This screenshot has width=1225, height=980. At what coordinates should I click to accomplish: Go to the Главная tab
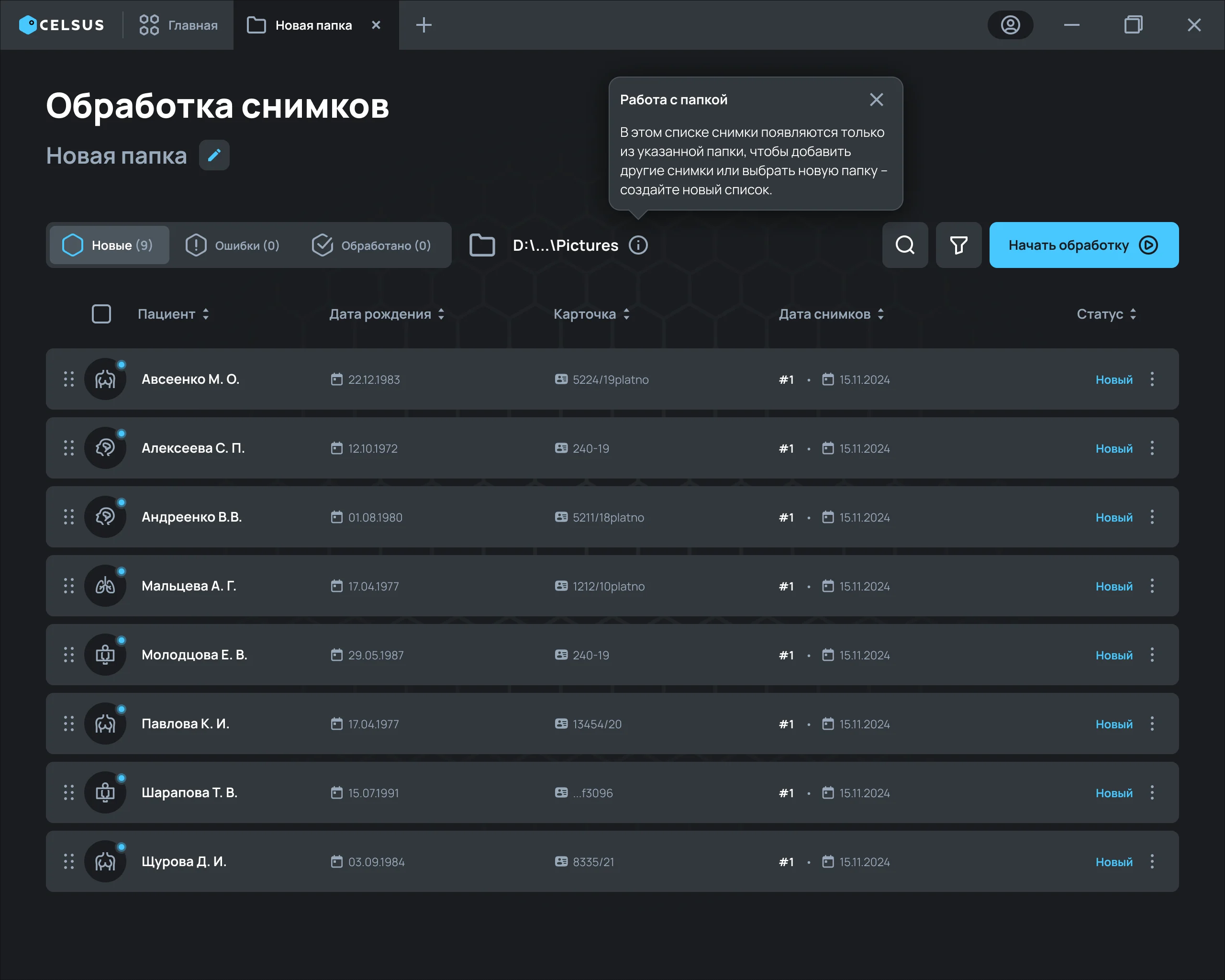[178, 25]
